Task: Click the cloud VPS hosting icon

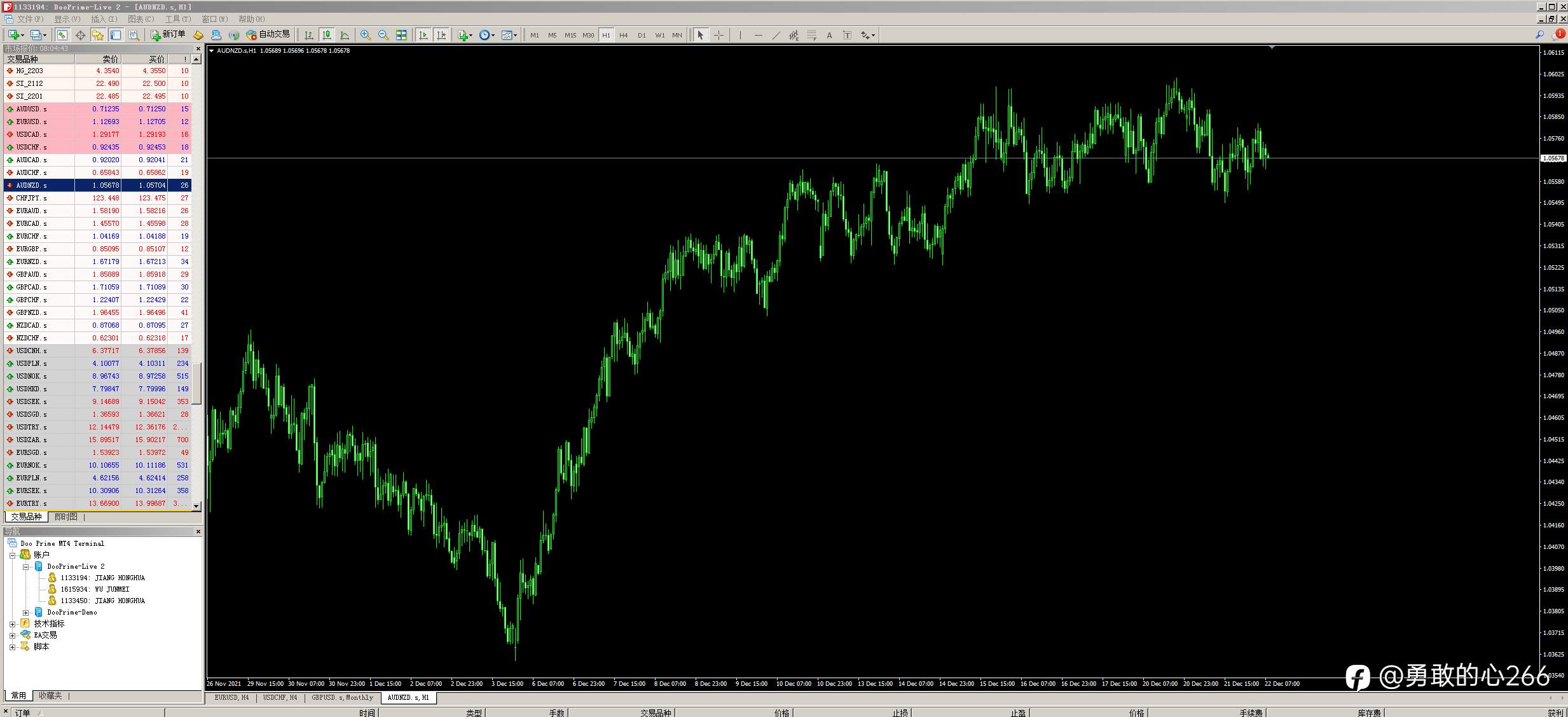Action: tap(216, 35)
